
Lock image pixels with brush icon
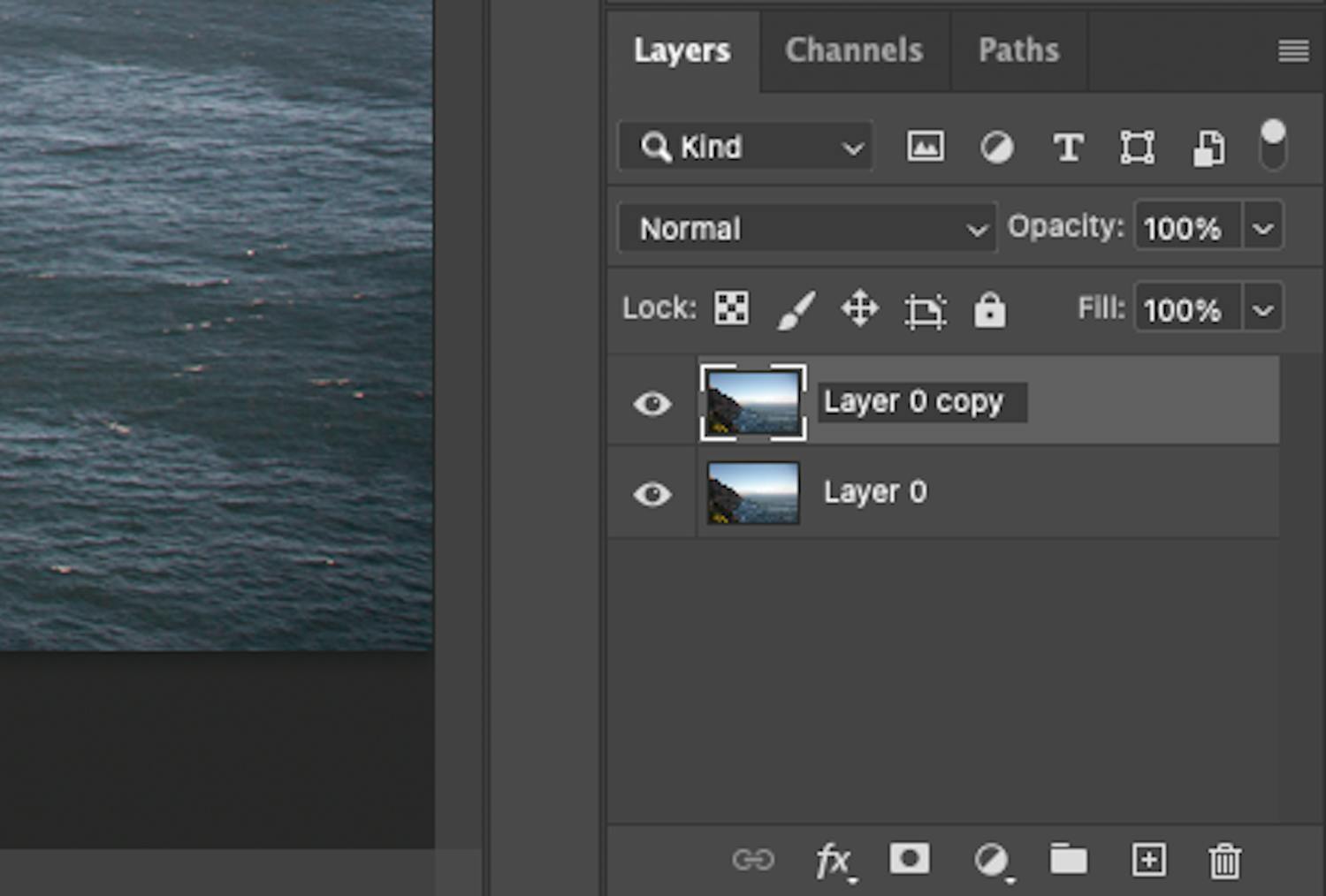point(796,309)
